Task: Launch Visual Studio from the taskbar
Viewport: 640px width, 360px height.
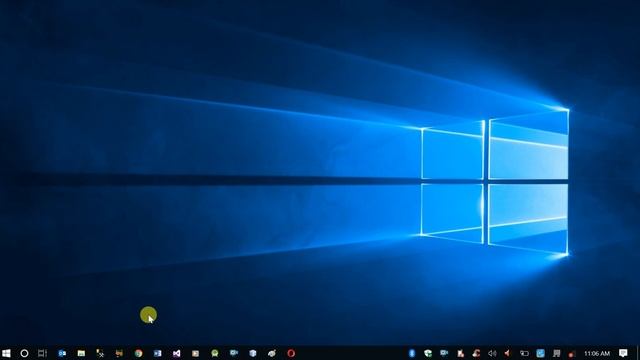Action: pyautogui.click(x=176, y=353)
